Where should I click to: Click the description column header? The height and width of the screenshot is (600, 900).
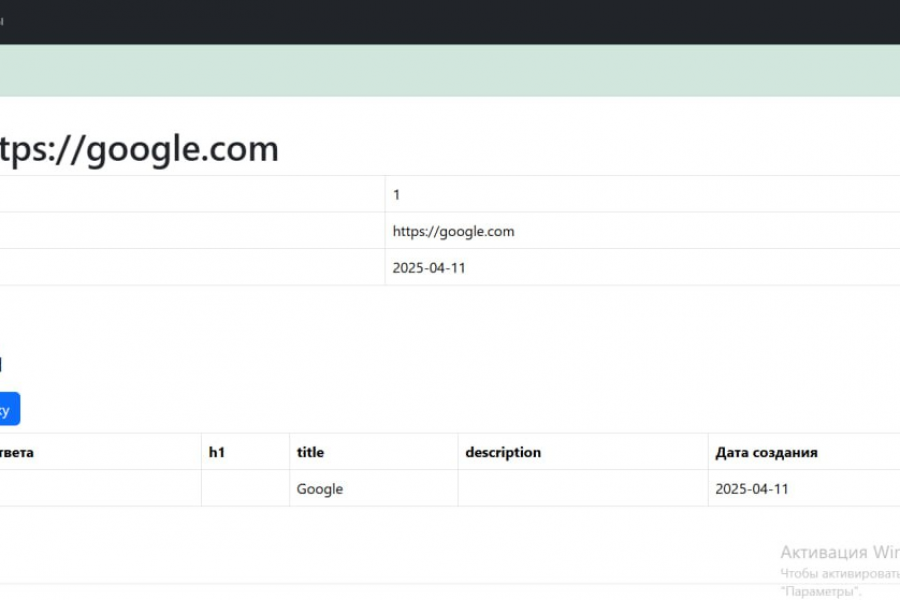[503, 452]
